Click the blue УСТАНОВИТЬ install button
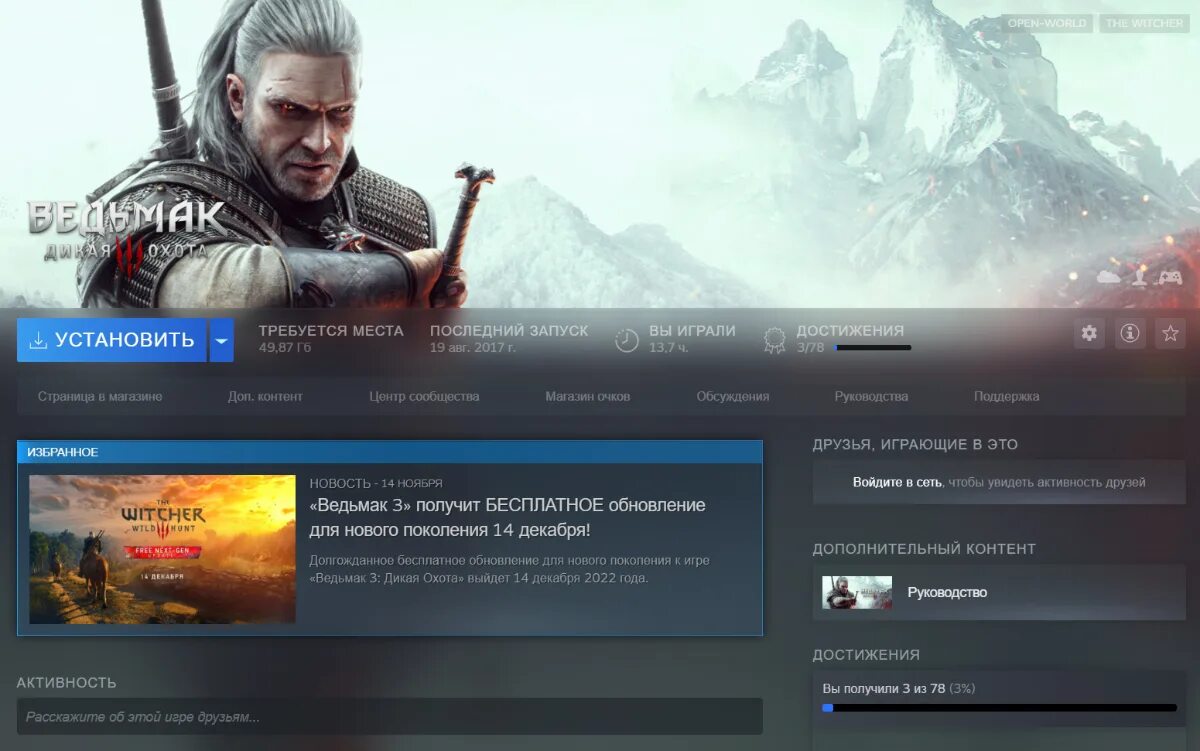 pos(111,340)
